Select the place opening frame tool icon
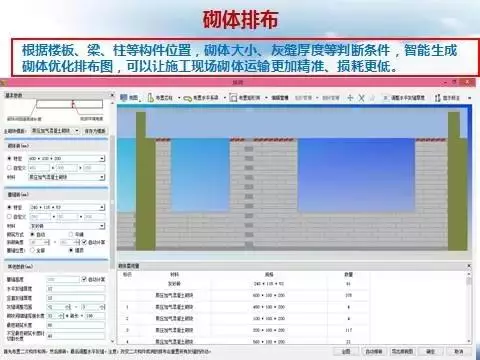Screen dimensions: 480x360 click(x=233, y=98)
